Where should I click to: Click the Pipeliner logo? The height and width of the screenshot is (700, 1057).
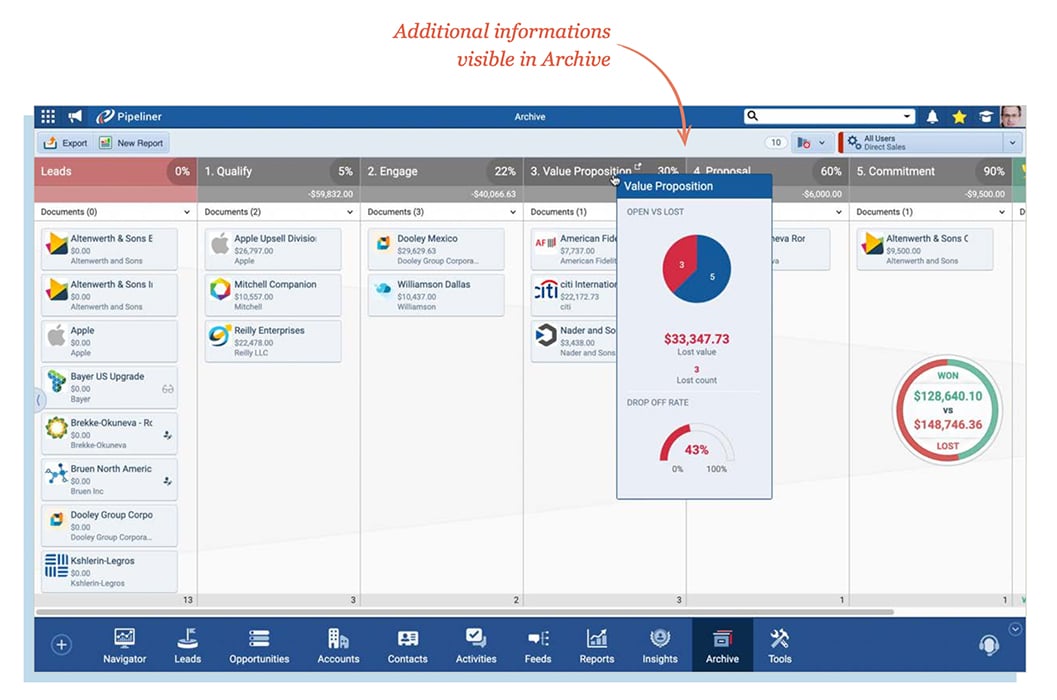click(129, 117)
